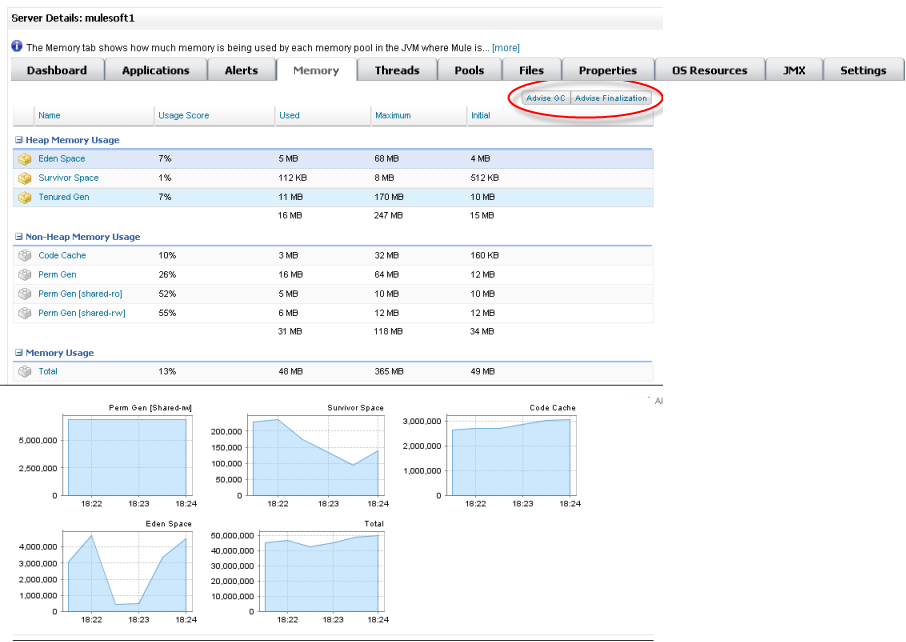Go to the Dashboard tab

[56, 70]
